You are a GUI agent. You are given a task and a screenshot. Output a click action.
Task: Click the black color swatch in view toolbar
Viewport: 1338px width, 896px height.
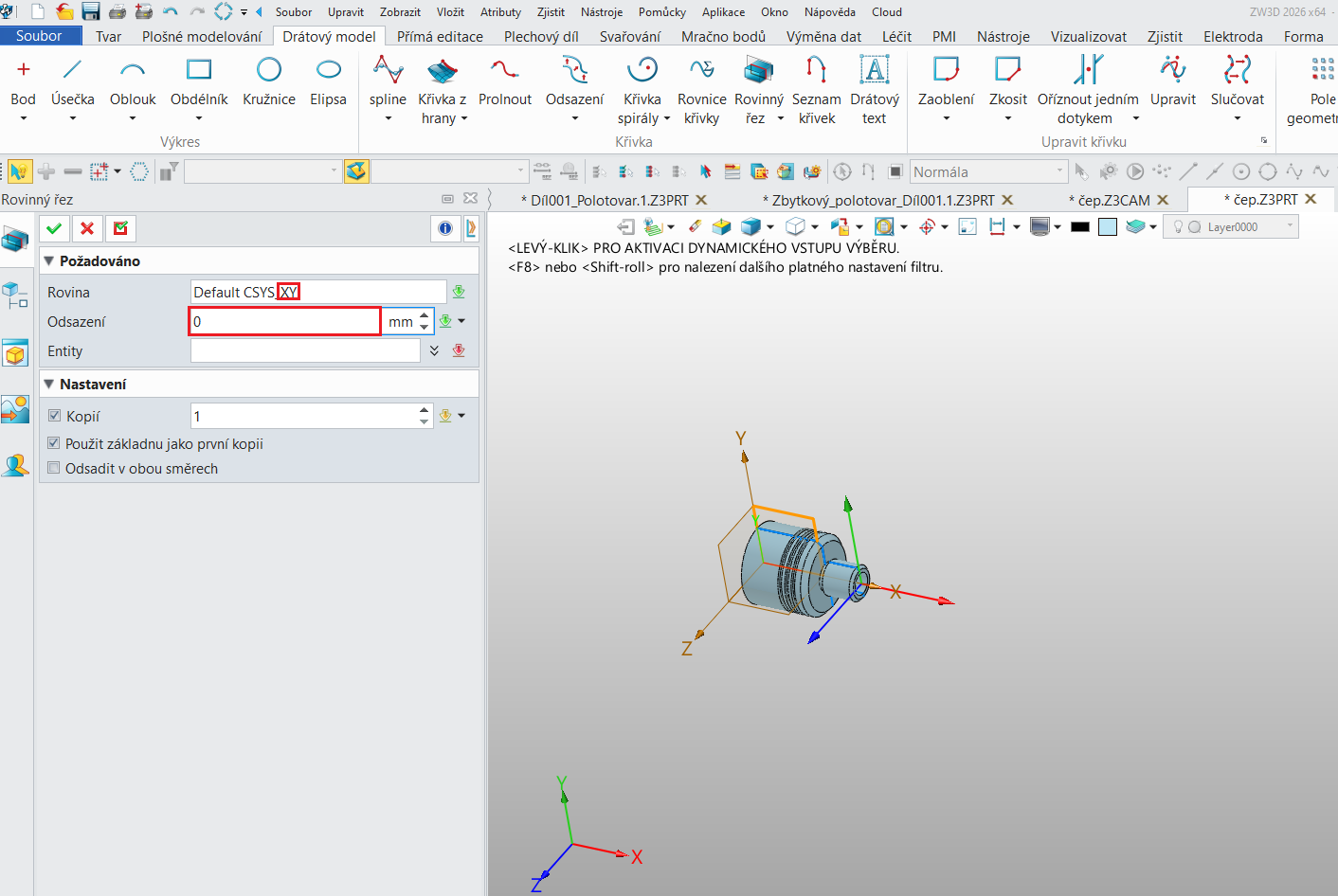coord(1080,227)
